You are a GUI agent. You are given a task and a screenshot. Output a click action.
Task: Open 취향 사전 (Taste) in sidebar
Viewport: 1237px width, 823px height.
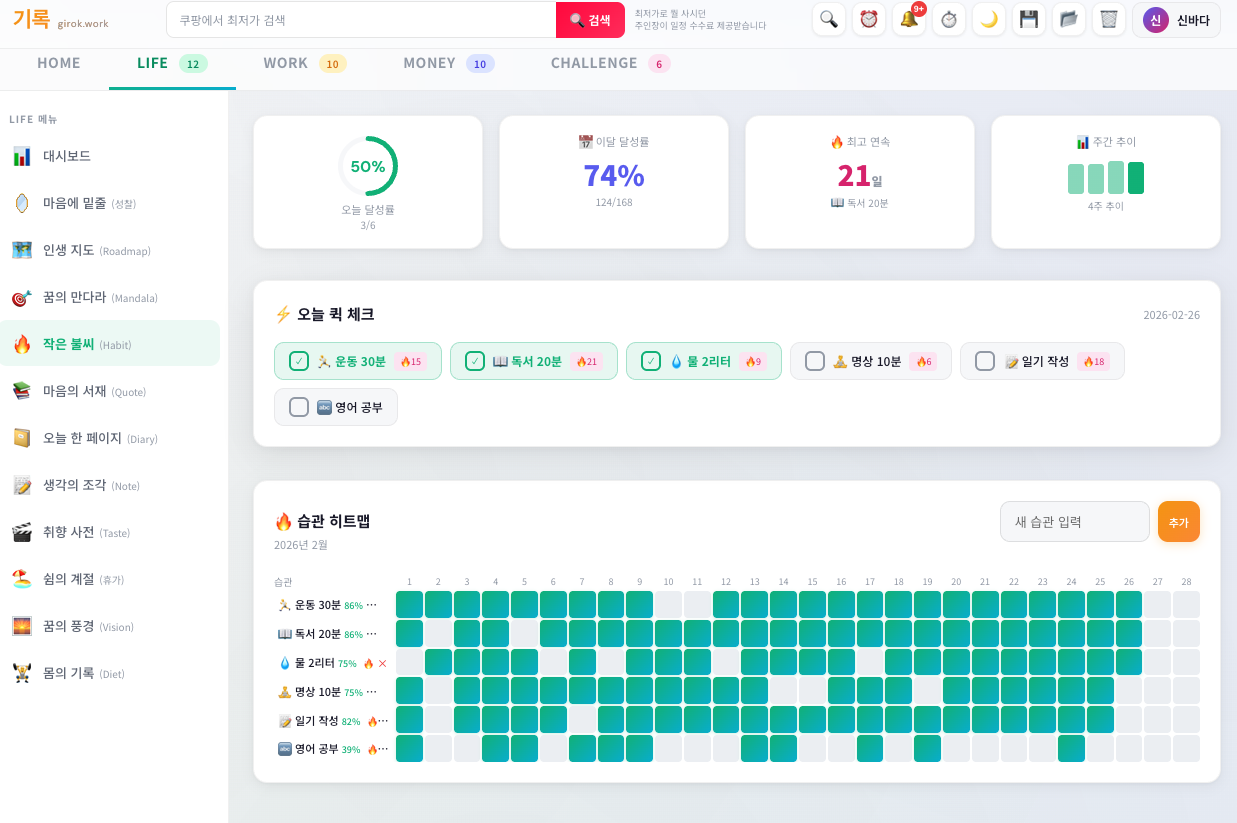(110, 532)
